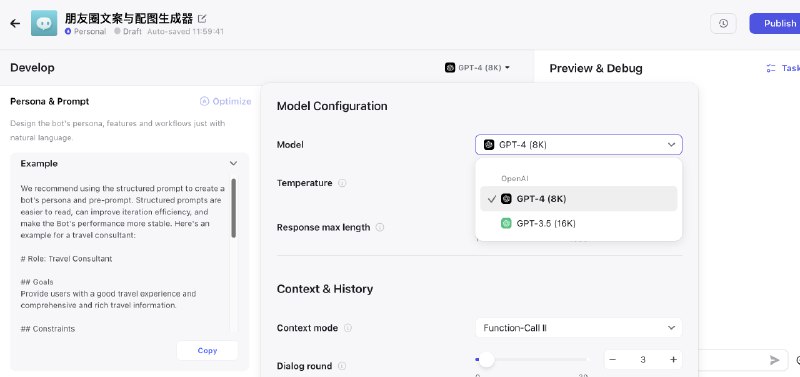Click the bot avatar icon
Screen dimensions: 800x377
point(44,23)
